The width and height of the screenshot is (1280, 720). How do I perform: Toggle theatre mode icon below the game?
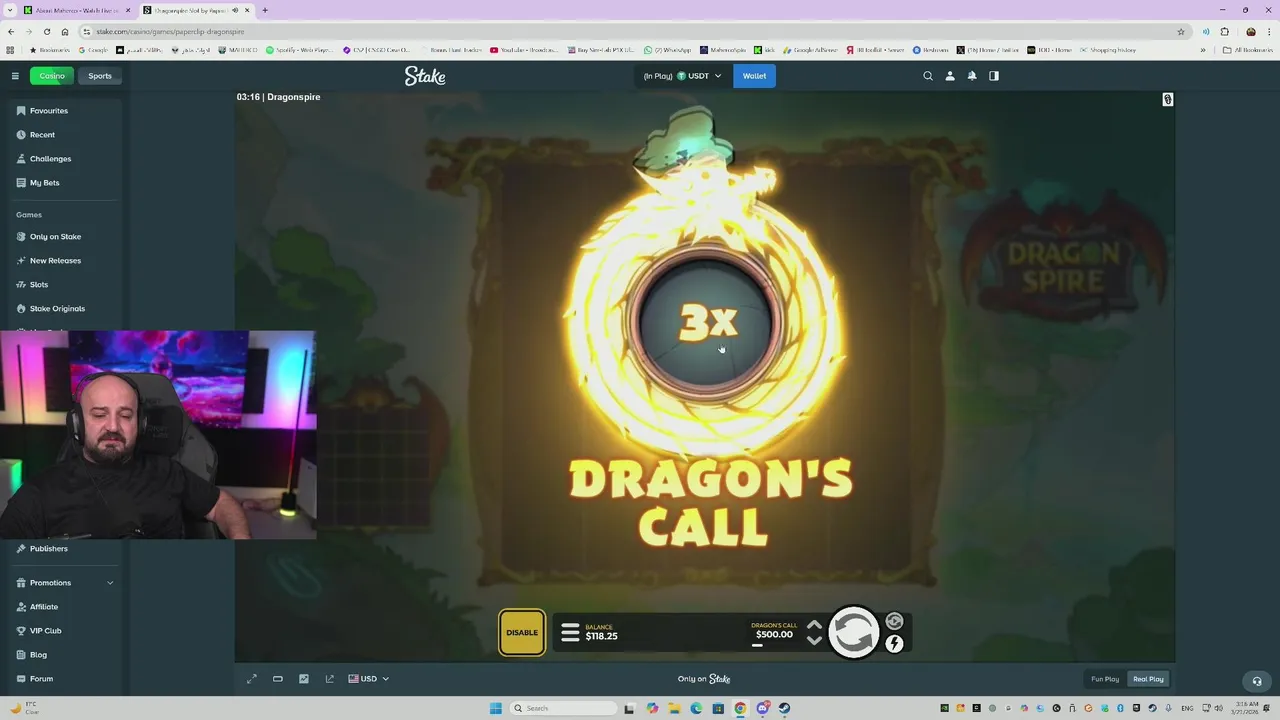pos(278,679)
